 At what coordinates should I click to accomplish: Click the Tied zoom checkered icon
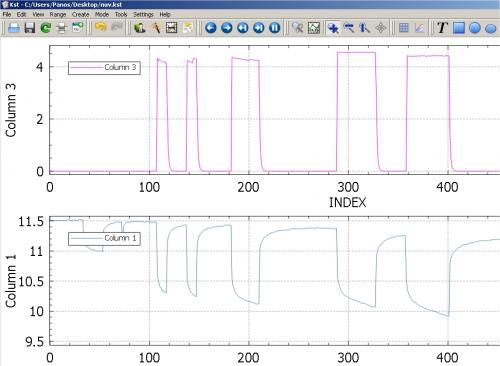(x=314, y=28)
